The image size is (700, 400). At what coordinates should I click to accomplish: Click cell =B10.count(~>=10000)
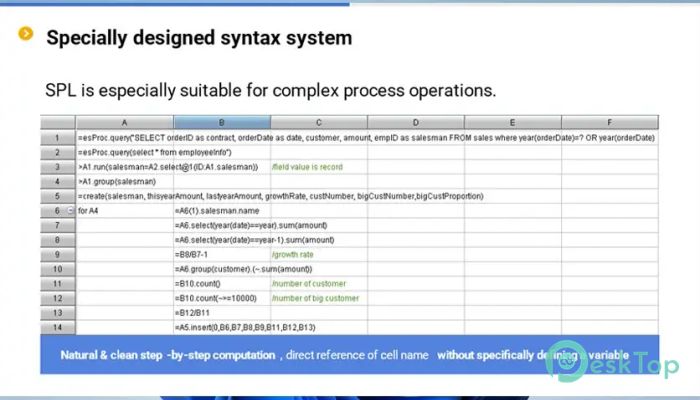tap(222, 298)
